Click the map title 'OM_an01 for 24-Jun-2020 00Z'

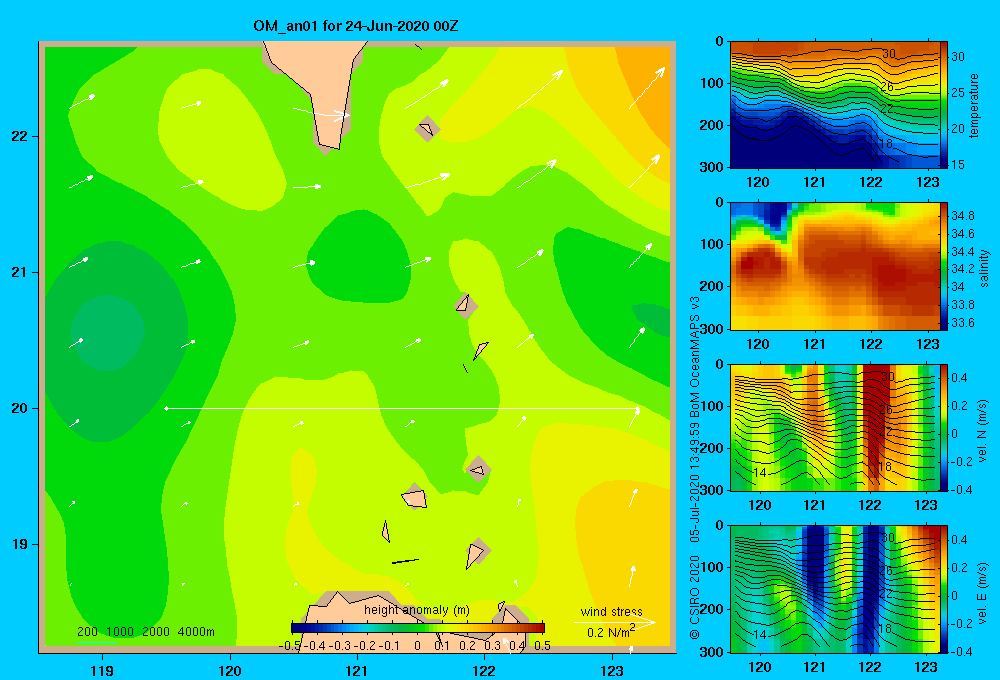(x=355, y=26)
